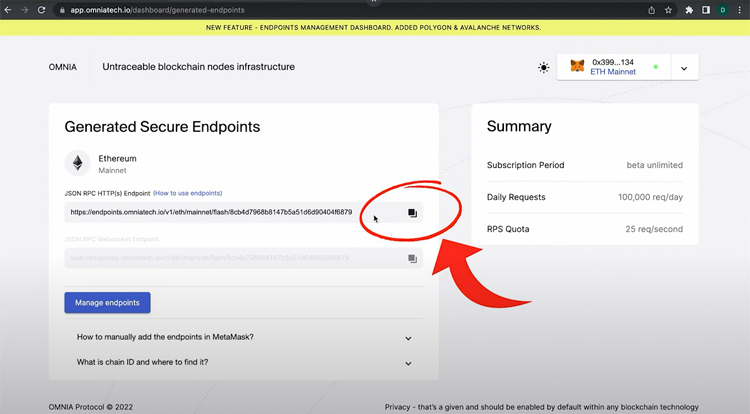Click wallet address 0x399...134

tap(613, 62)
